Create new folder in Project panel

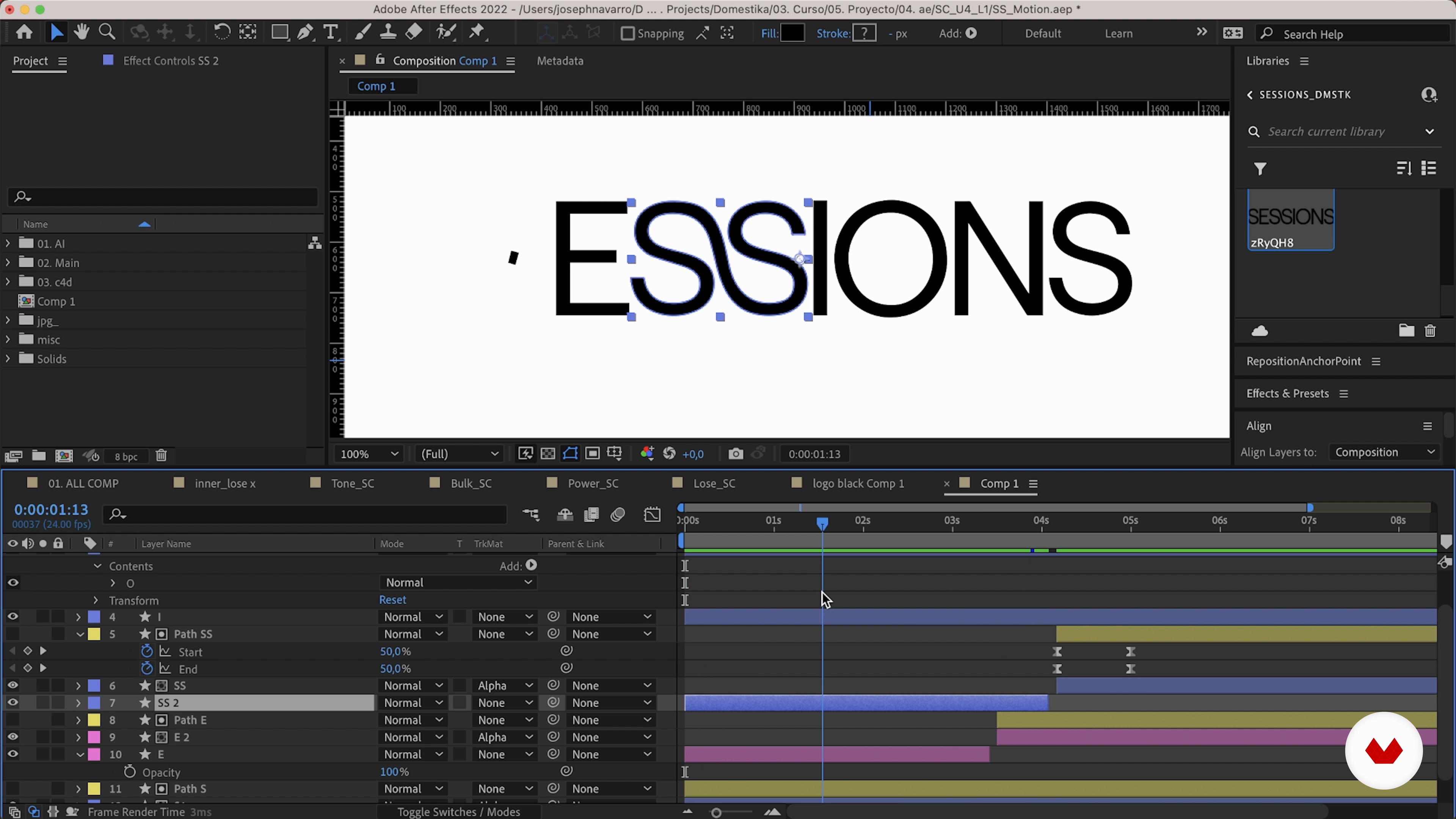[38, 455]
